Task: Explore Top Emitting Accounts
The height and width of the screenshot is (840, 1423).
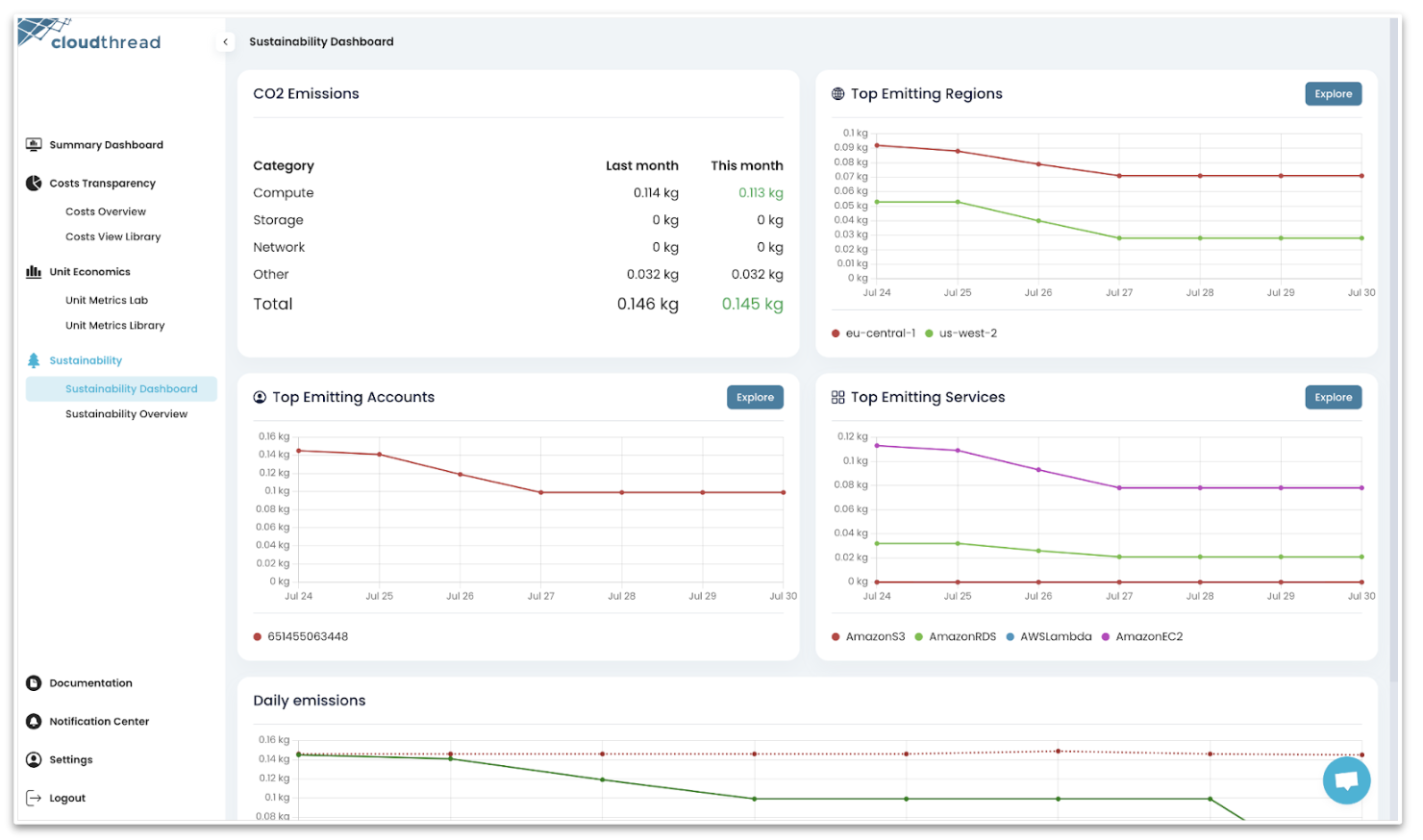Action: 755,398
